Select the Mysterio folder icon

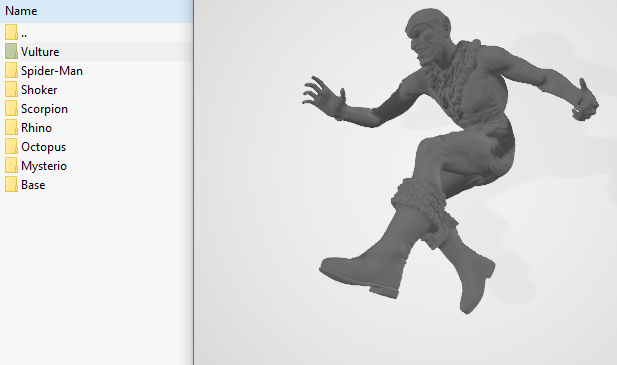(11, 165)
